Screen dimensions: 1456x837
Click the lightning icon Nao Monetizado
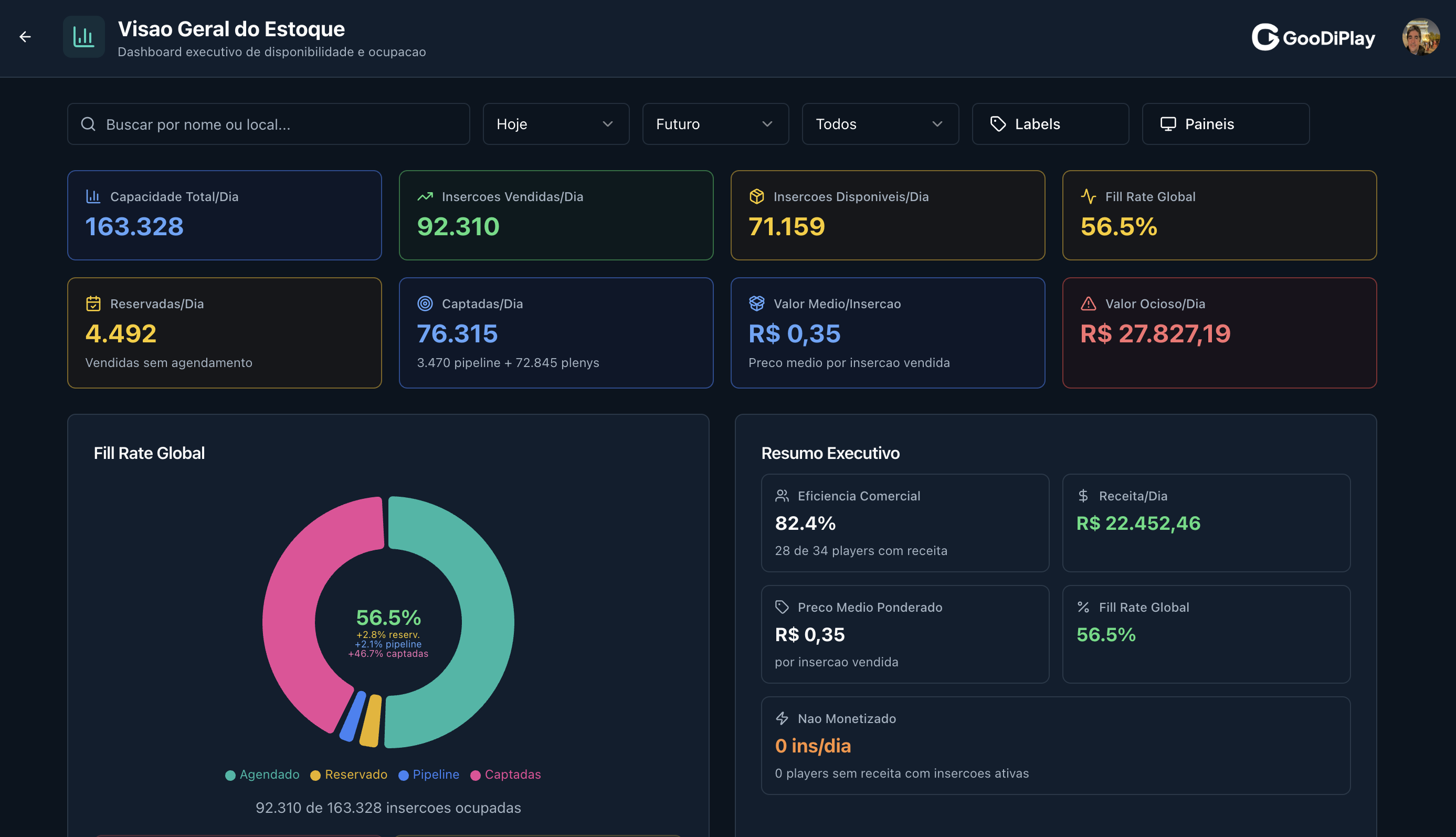[782, 718]
